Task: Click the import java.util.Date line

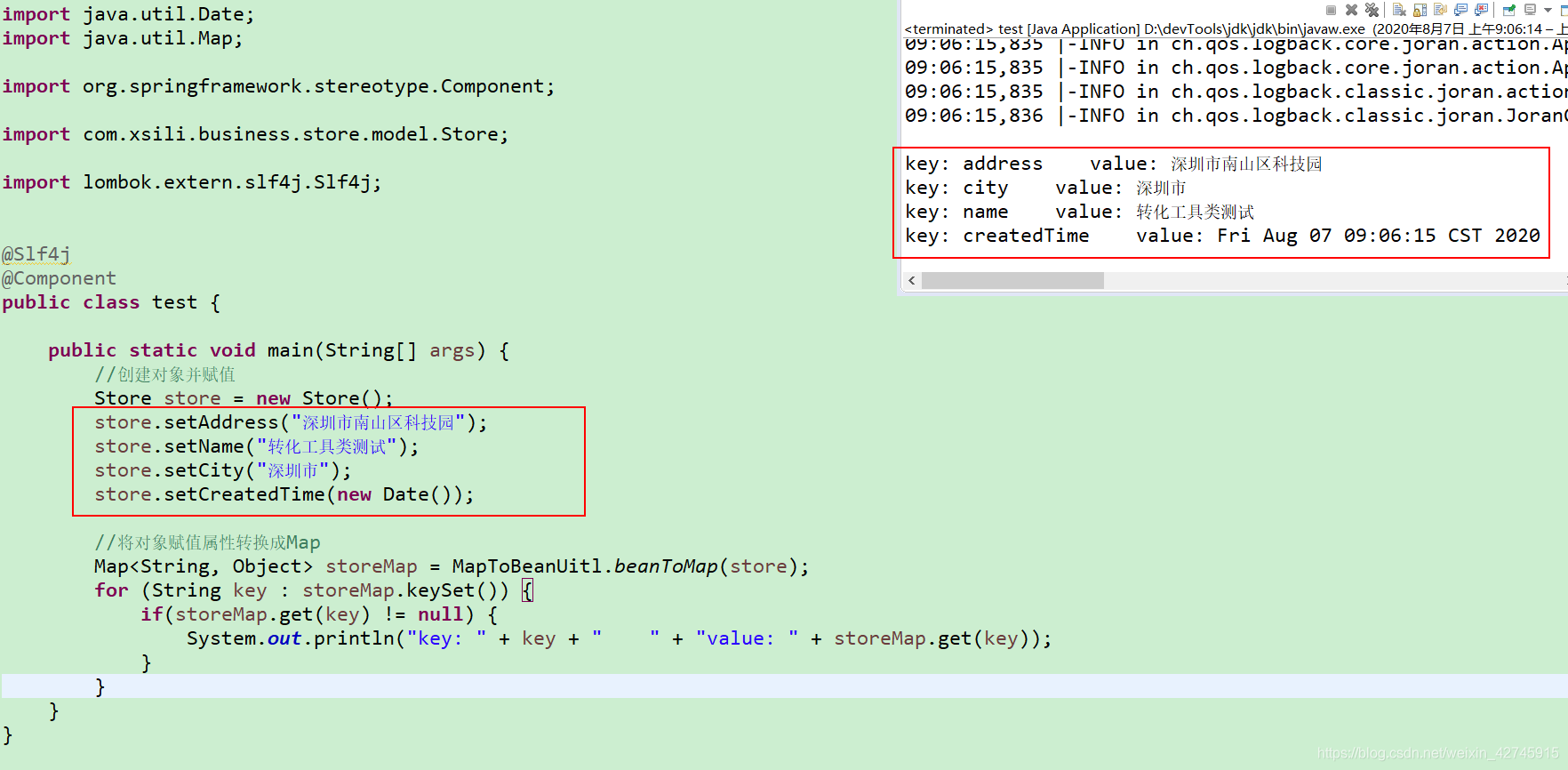Action: tap(128, 14)
